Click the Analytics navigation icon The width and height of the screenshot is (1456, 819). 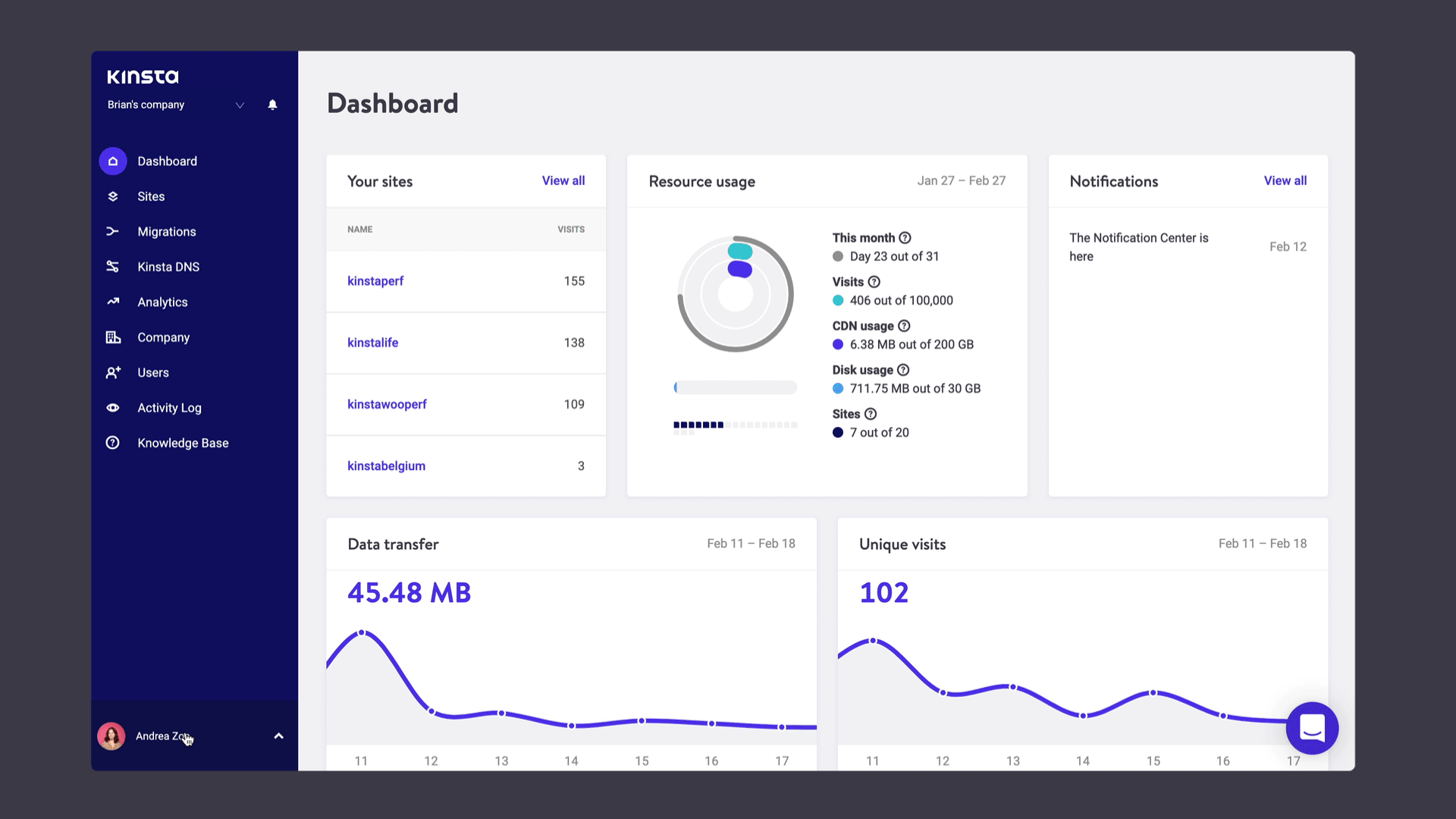(112, 302)
